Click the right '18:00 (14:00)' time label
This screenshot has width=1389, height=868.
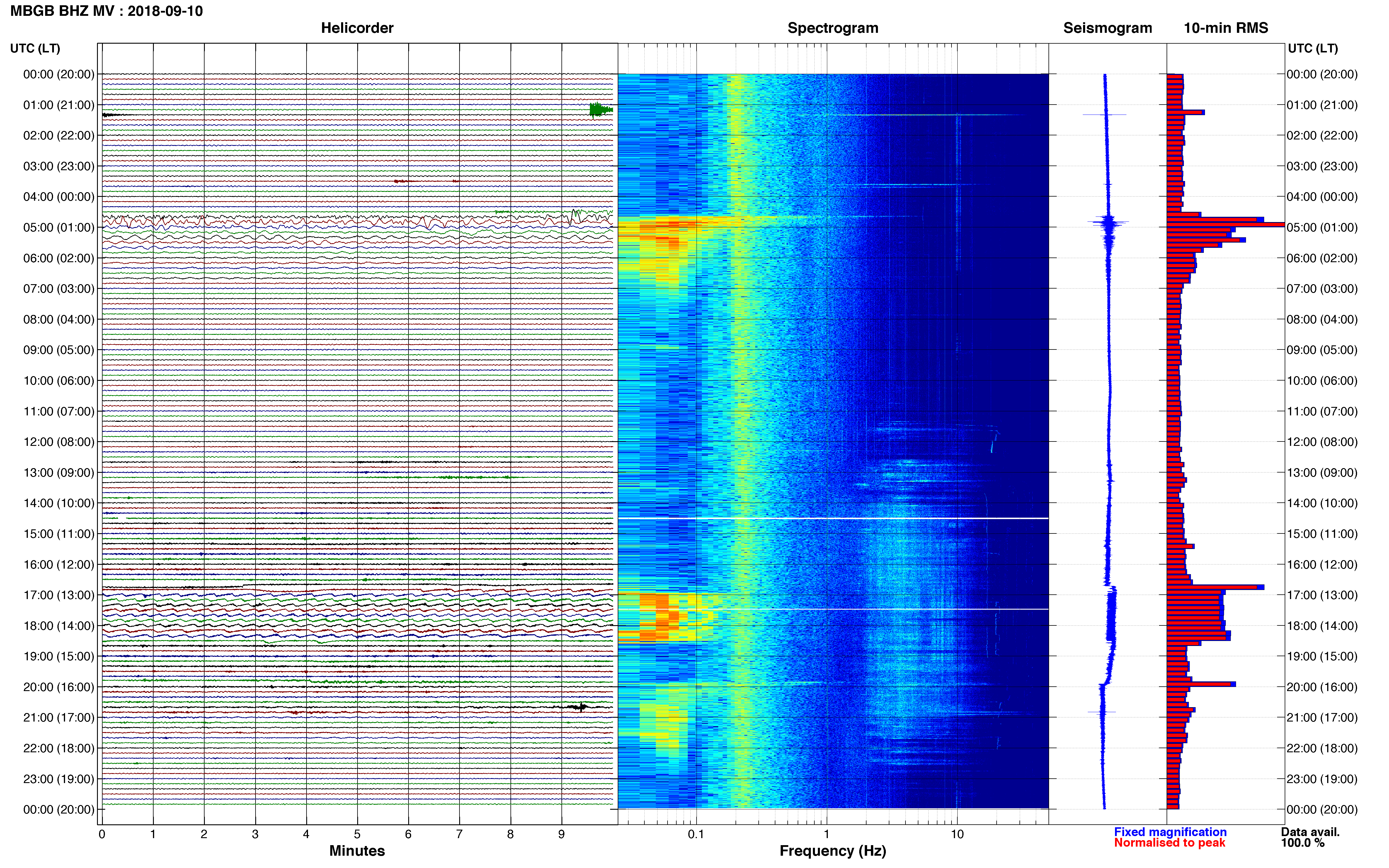pyautogui.click(x=1322, y=626)
